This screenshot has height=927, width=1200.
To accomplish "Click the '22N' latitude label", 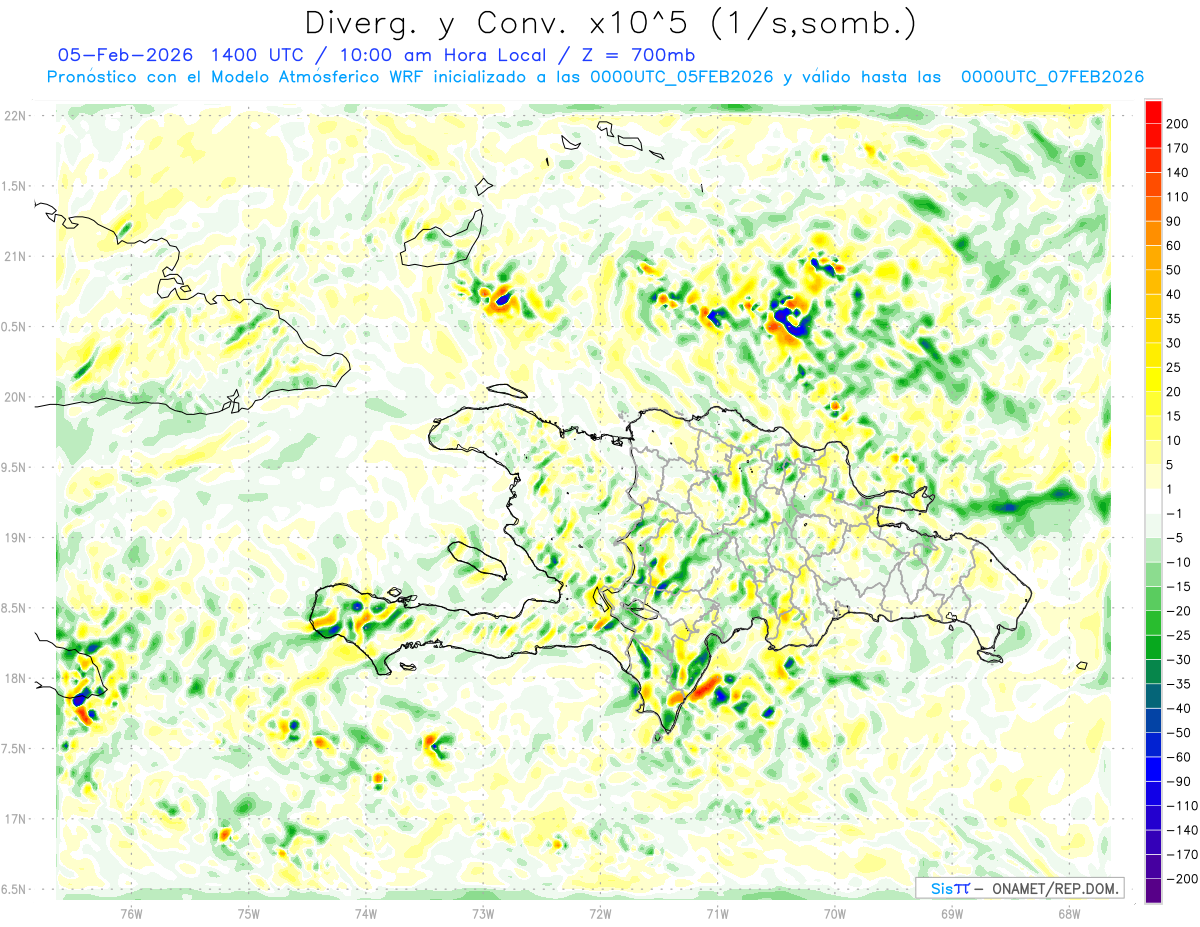I will (x=14, y=116).
